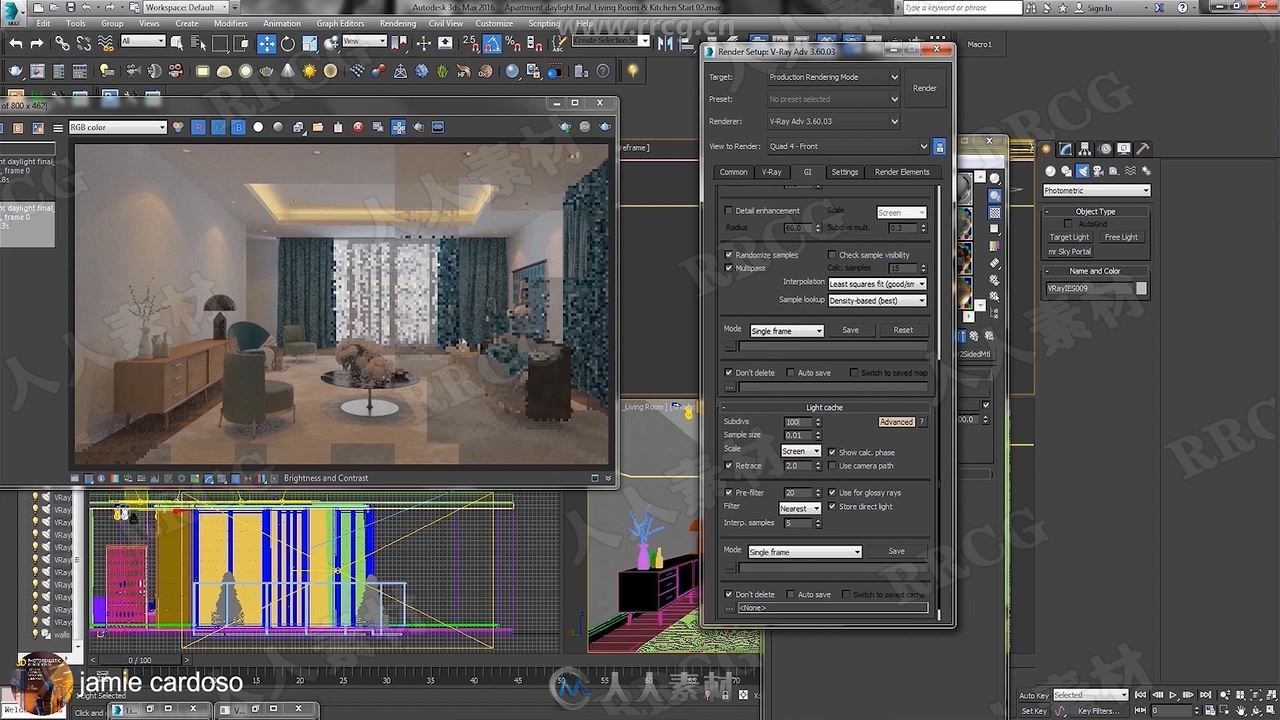Click the white circle alpha icon in frame buffer
The height and width of the screenshot is (720, 1280).
[x=258, y=127]
